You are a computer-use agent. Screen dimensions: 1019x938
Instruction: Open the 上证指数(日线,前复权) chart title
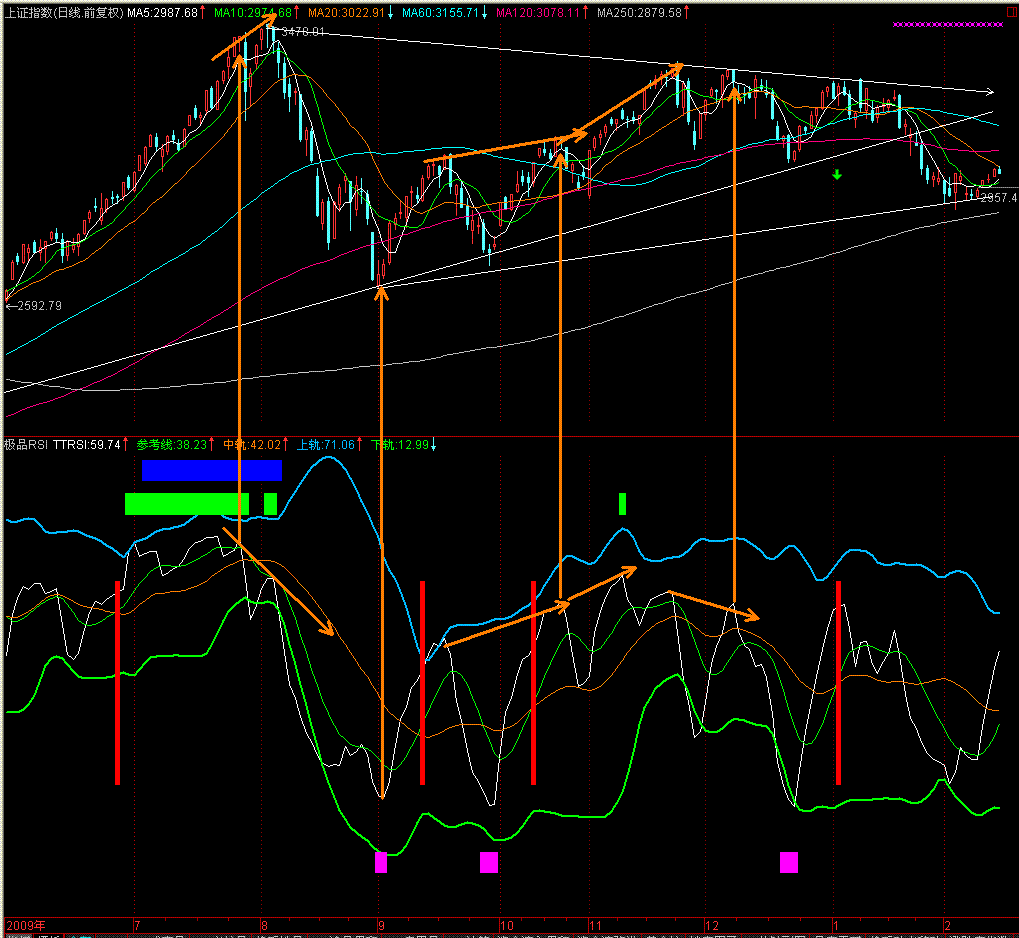coord(64,12)
